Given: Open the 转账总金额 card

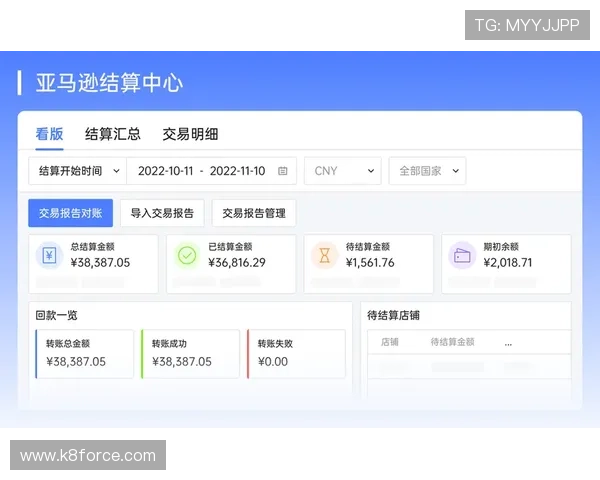Looking at the screenshot, I should click(85, 354).
